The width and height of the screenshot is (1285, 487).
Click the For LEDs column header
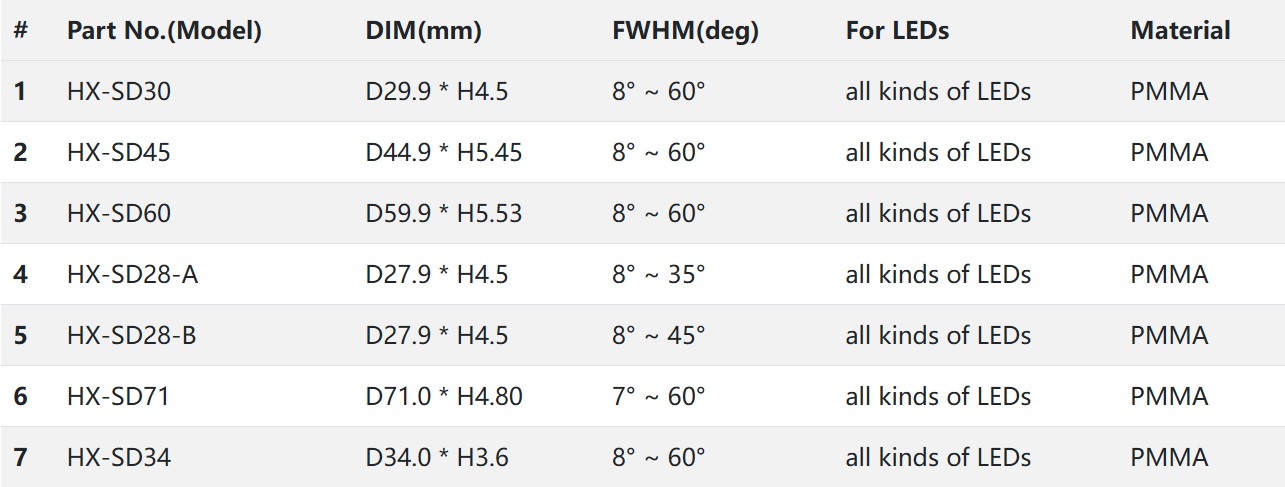[897, 31]
